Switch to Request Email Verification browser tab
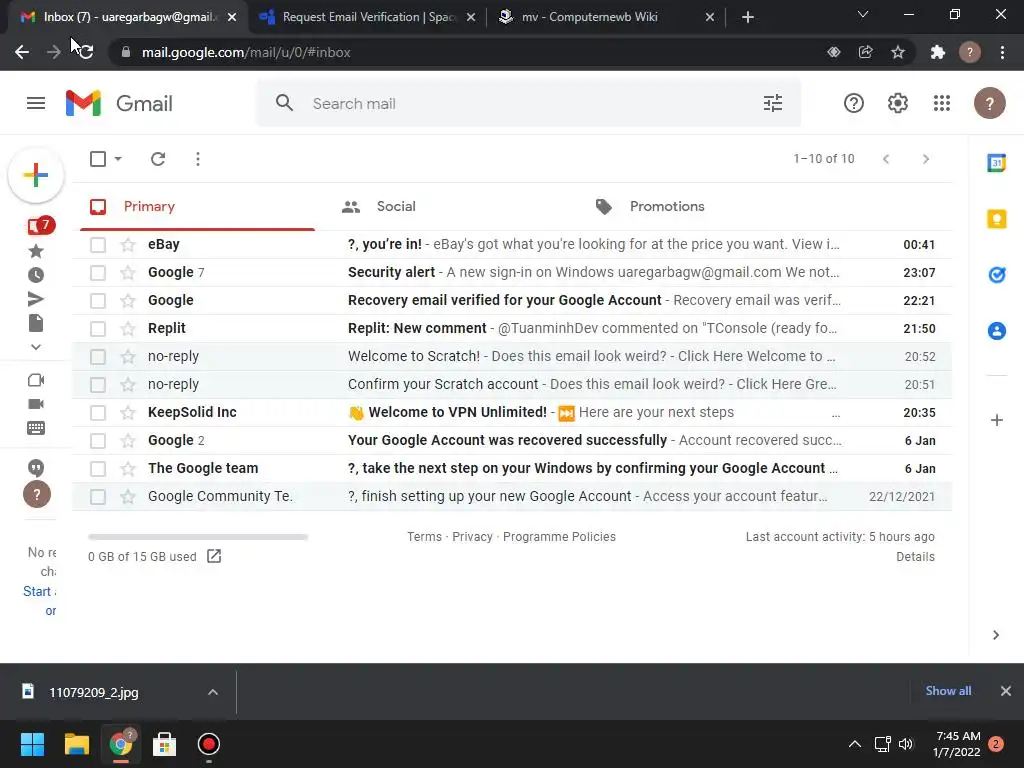The height and width of the screenshot is (768, 1024). point(368,17)
